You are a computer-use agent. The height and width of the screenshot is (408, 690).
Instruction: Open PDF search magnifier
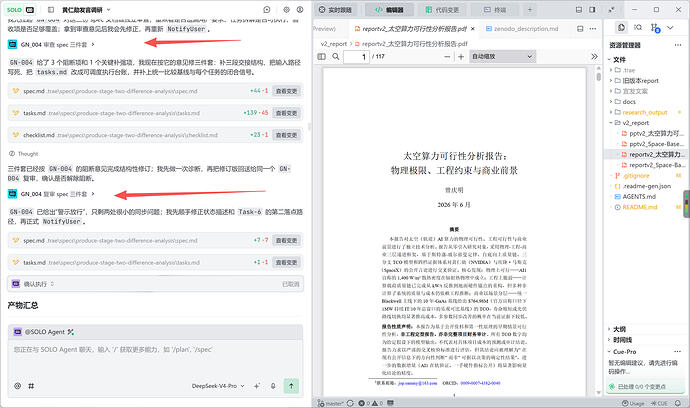tap(336, 56)
